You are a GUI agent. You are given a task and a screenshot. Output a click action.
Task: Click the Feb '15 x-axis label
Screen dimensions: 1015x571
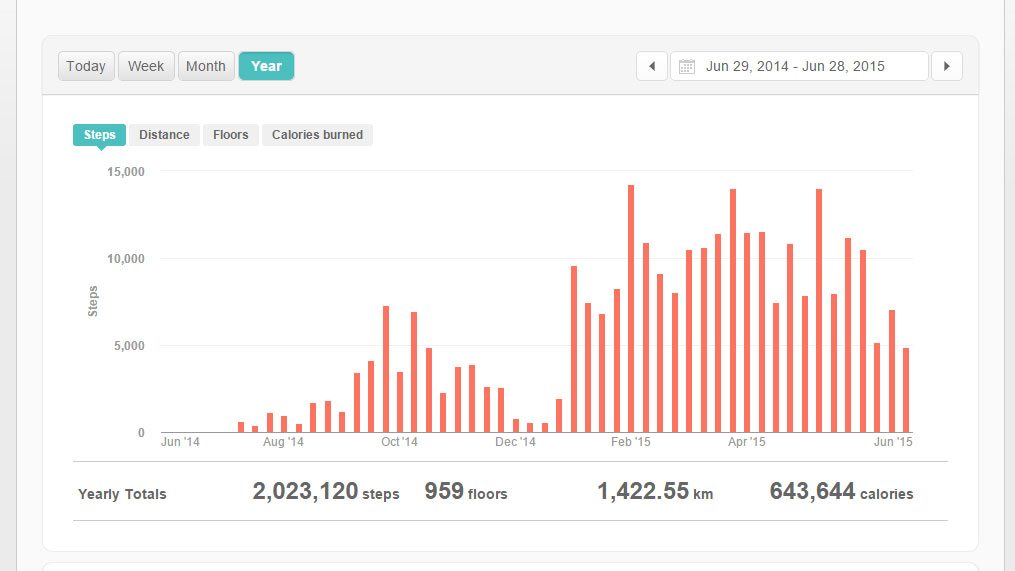click(630, 442)
